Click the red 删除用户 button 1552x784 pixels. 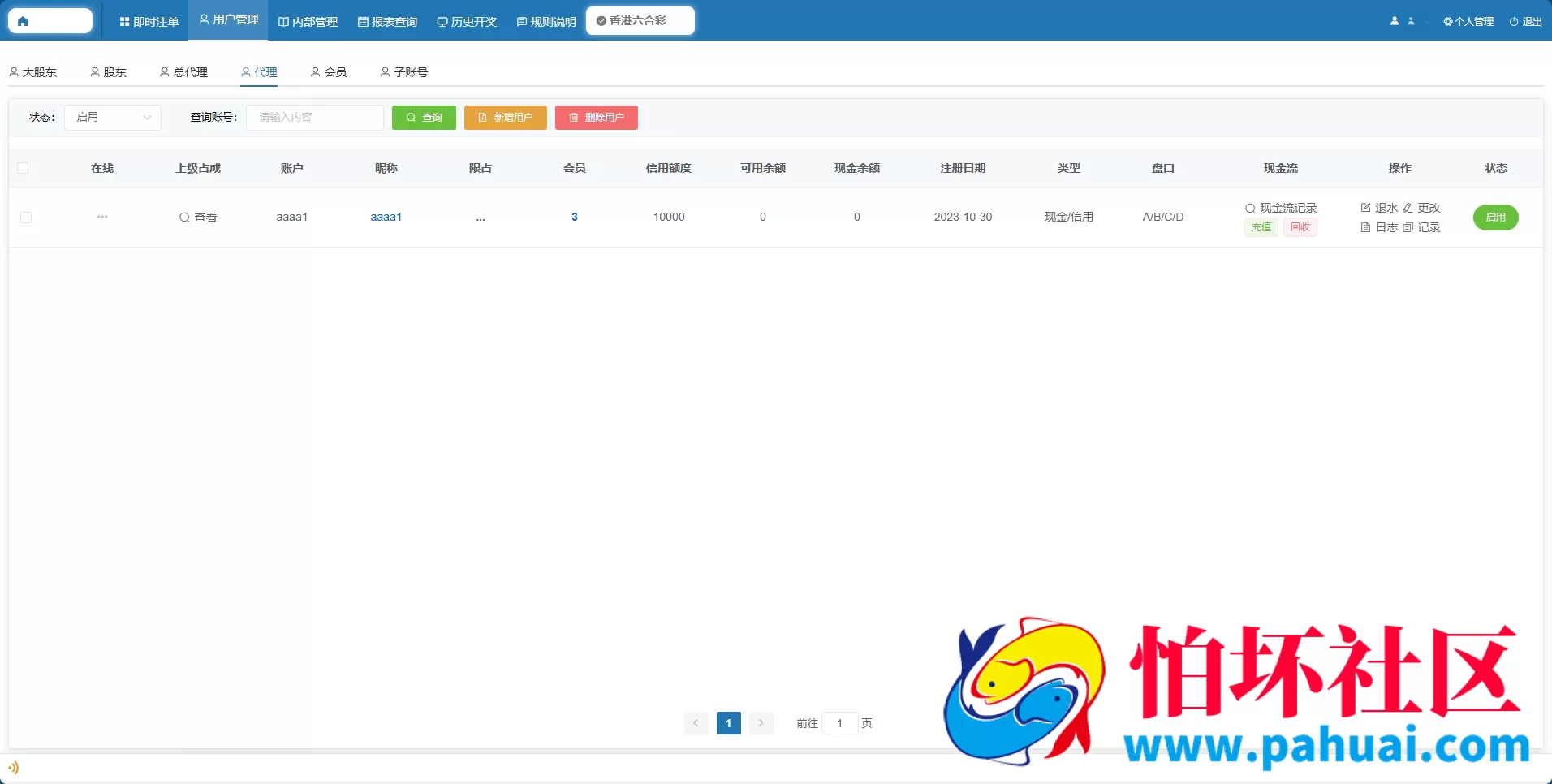click(597, 118)
